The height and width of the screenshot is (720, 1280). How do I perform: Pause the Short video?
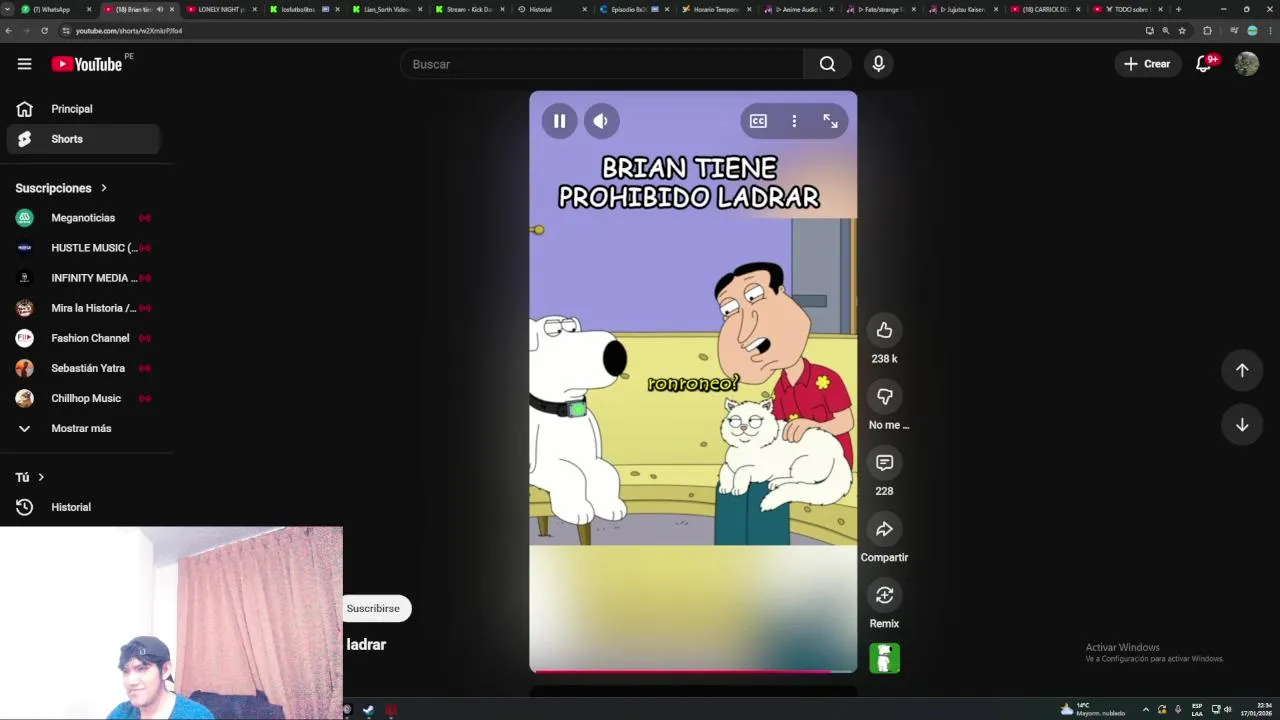click(x=559, y=121)
